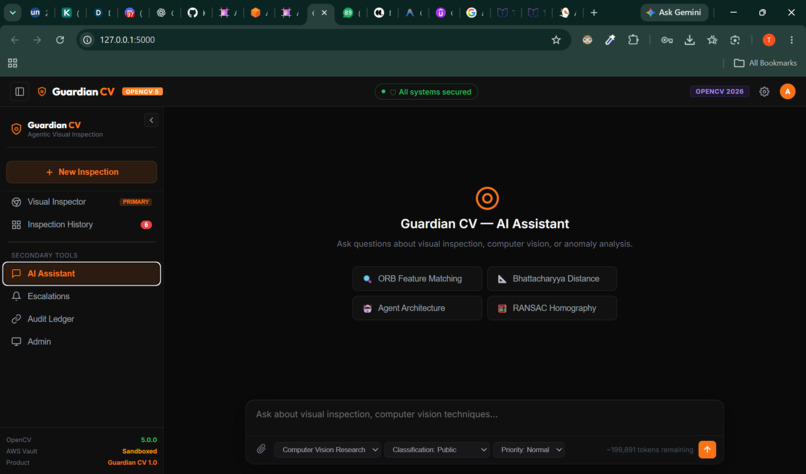Click the OpenCV 5.0.0 version value

pos(149,440)
